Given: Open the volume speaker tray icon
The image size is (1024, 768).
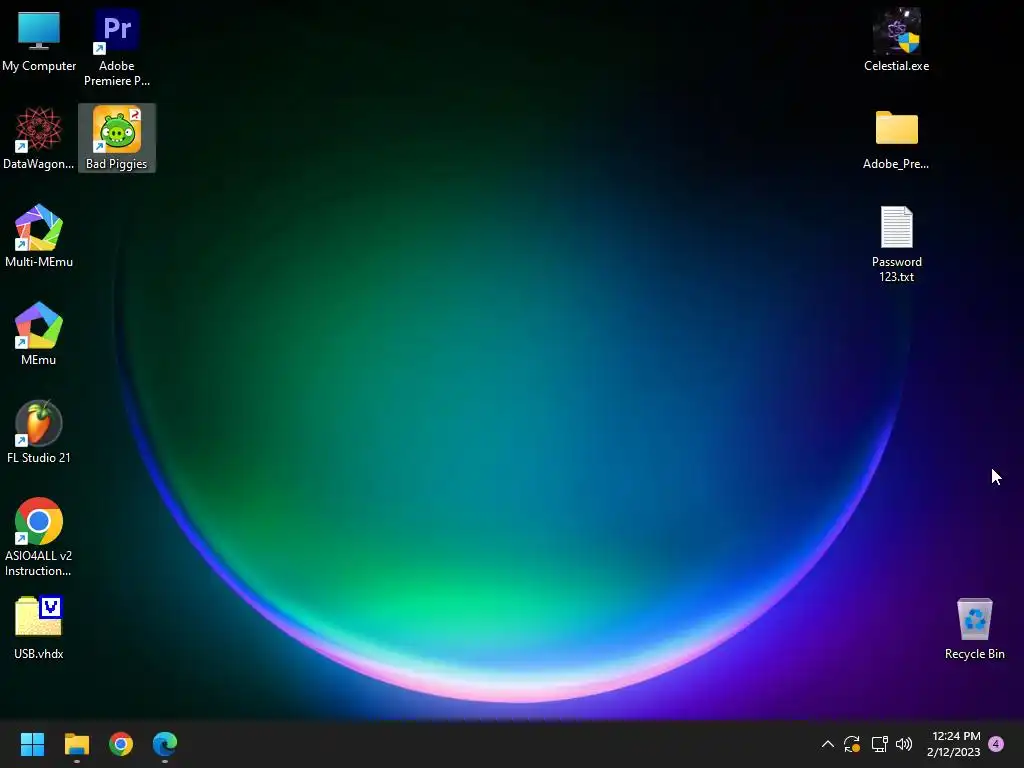Looking at the screenshot, I should pyautogui.click(x=904, y=744).
